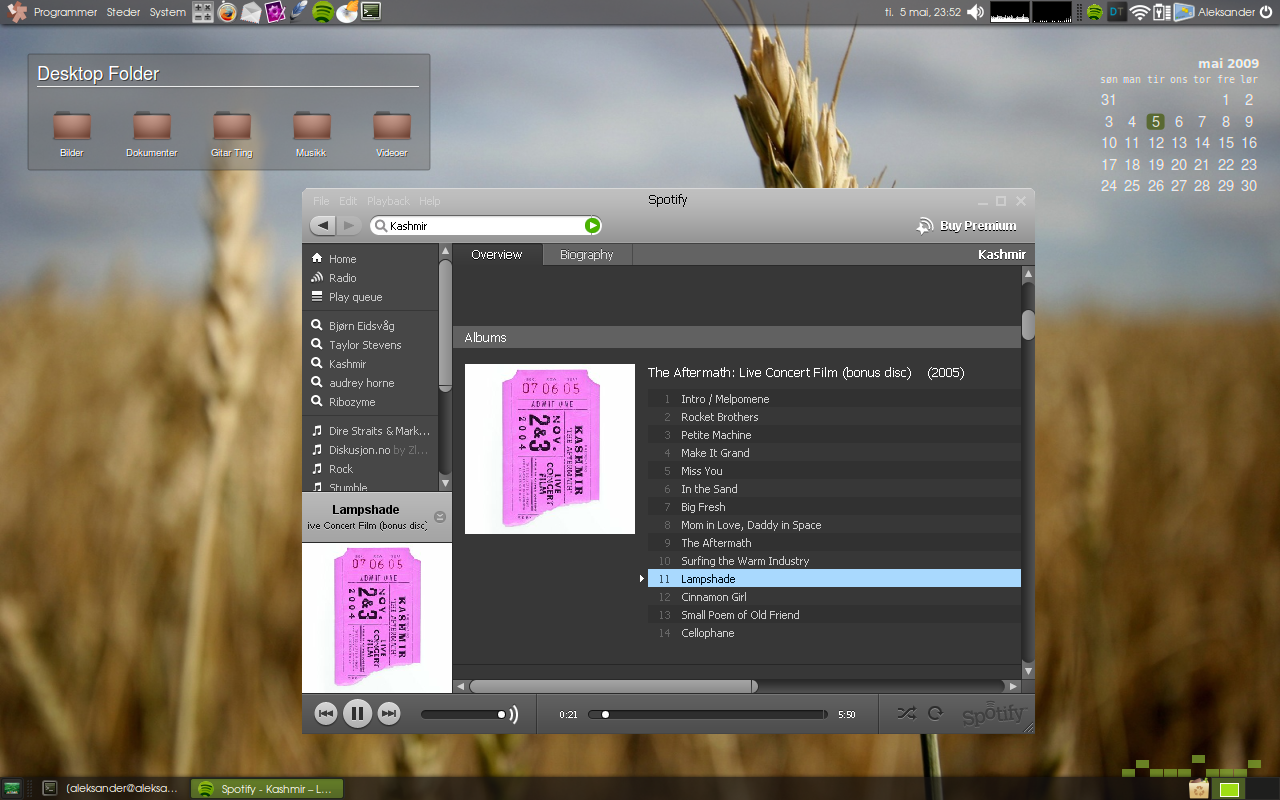Click the sidebar now-playing album cover
1280x800 pixels.
click(x=377, y=618)
